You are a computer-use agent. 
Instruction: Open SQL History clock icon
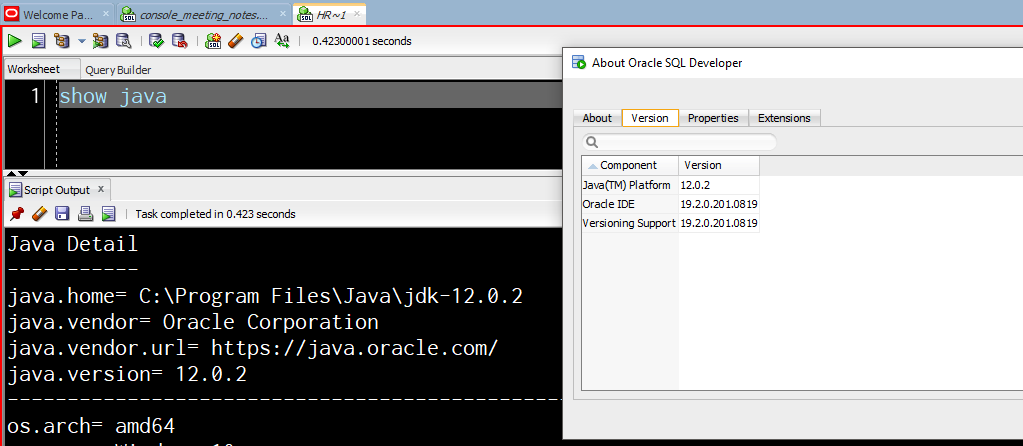(x=259, y=41)
